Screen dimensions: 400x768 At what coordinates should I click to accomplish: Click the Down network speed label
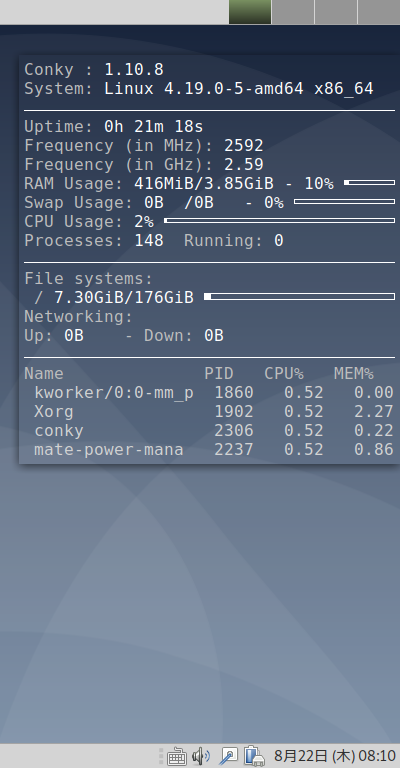pos(168,336)
